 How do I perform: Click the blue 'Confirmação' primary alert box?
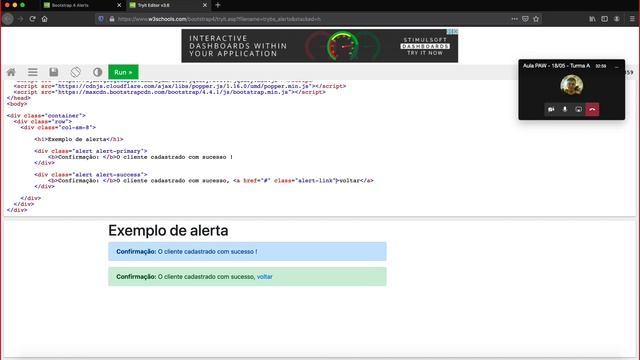[247, 251]
